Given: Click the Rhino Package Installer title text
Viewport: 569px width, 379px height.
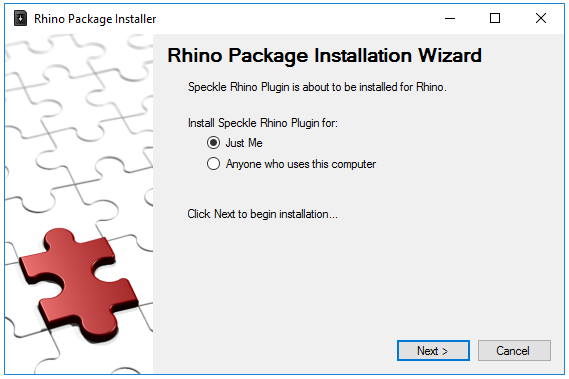Looking at the screenshot, I should pos(95,19).
